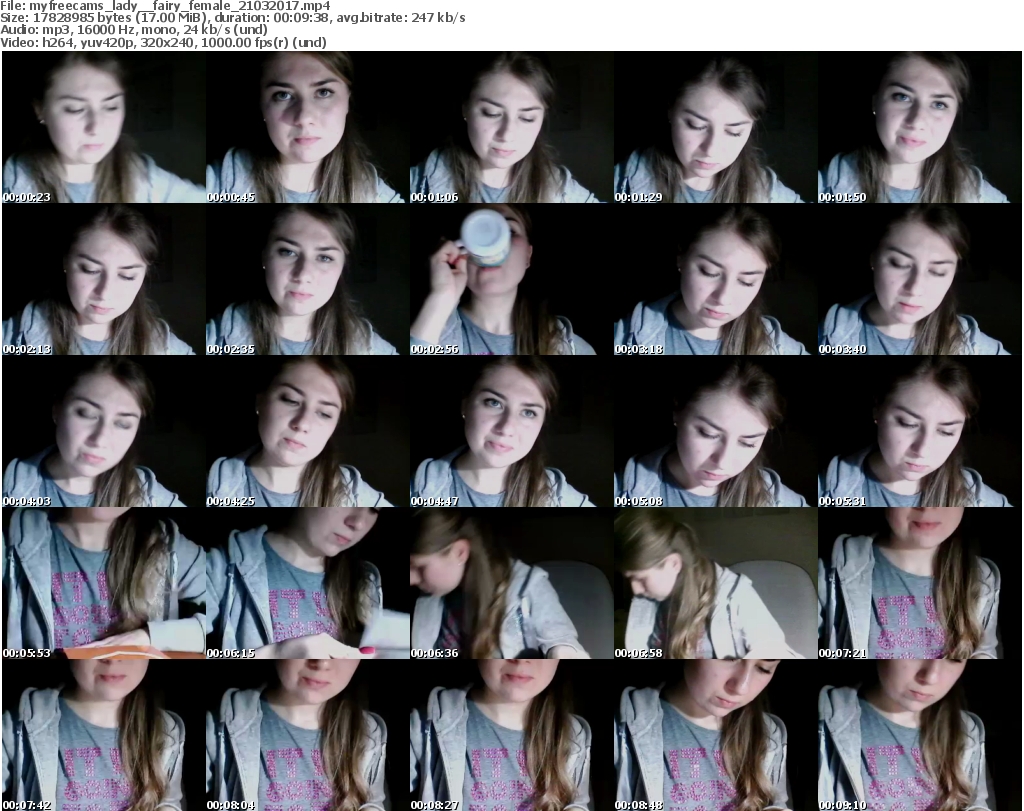This screenshot has height=811, width=1024.
Task: Open the 00:05:08 thumbnail
Action: point(716,432)
